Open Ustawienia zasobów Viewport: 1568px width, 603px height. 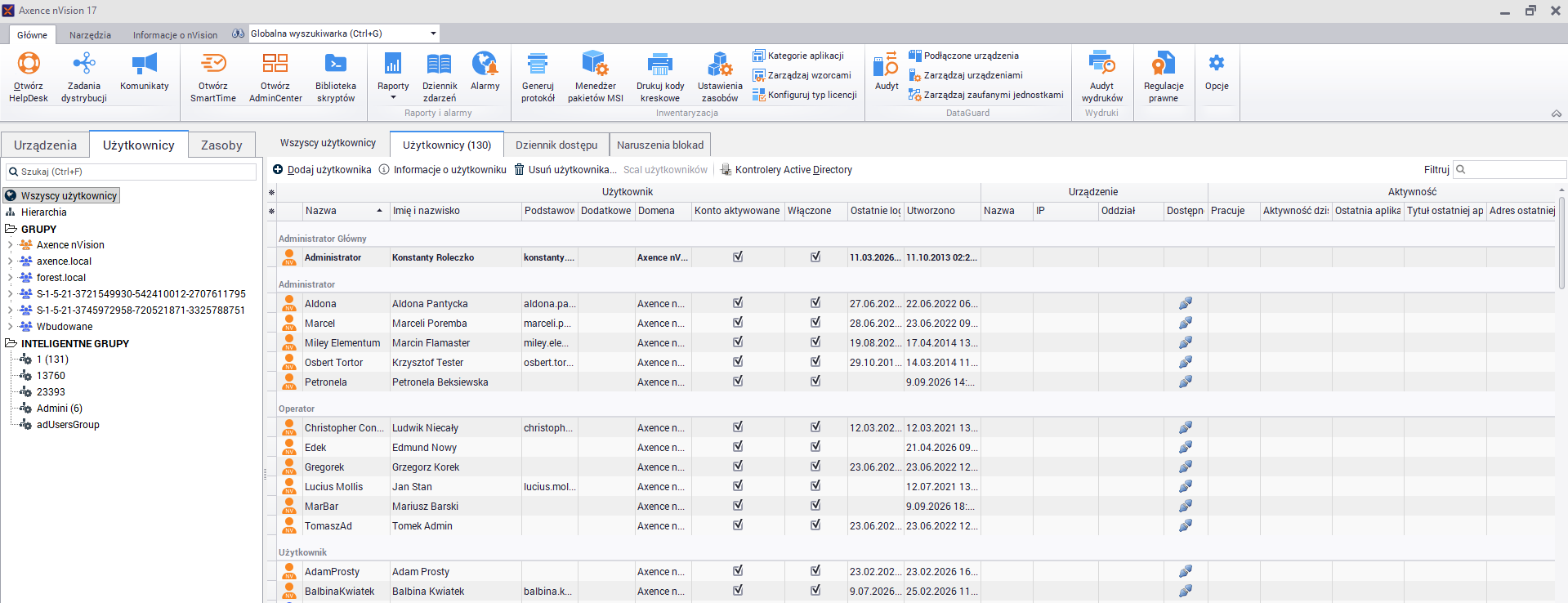pos(720,76)
